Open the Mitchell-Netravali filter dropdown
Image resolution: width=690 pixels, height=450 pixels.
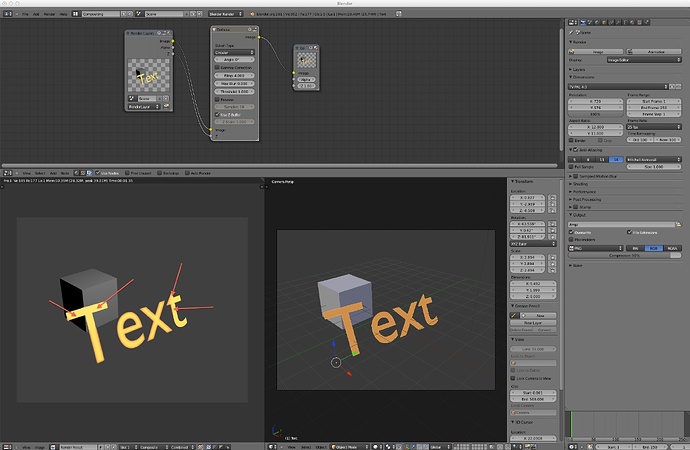(653, 160)
